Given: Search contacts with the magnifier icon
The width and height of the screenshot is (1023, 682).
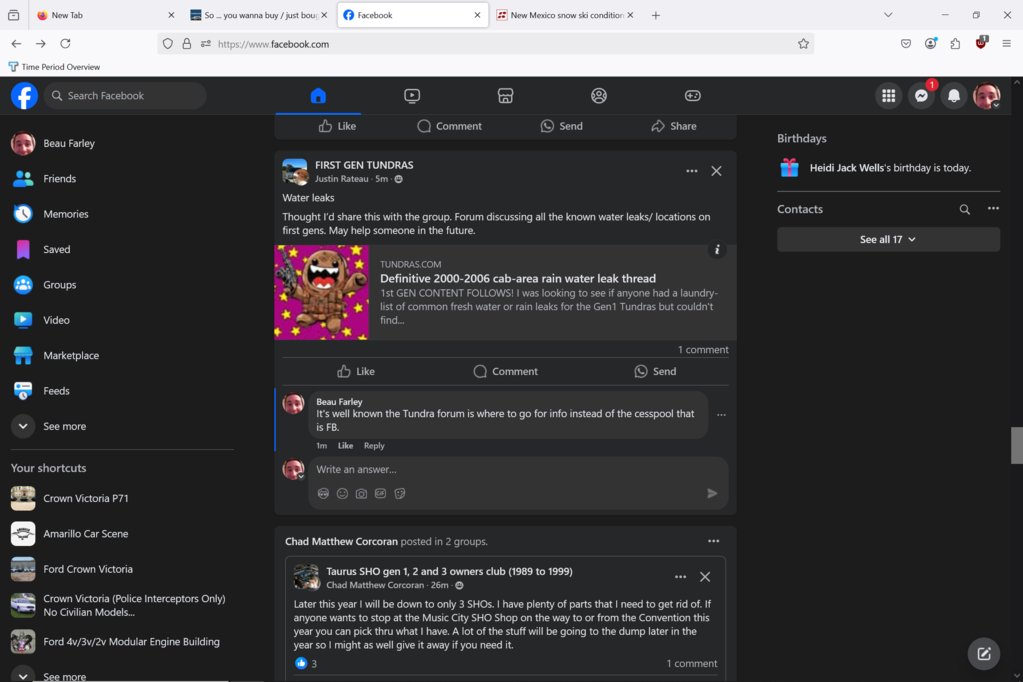Looking at the screenshot, I should pyautogui.click(x=964, y=209).
